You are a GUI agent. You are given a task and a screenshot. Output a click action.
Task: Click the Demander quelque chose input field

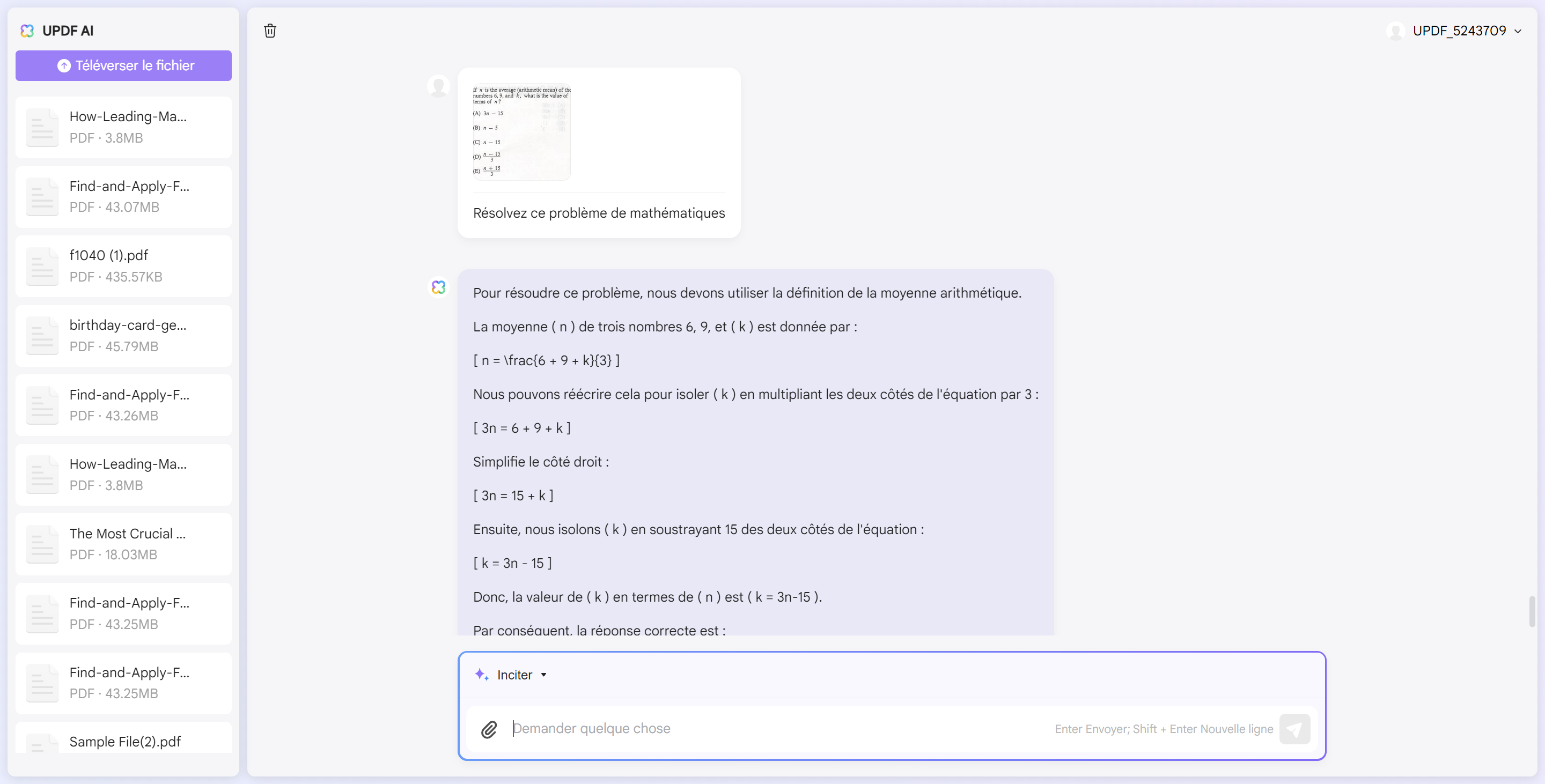tap(779, 729)
